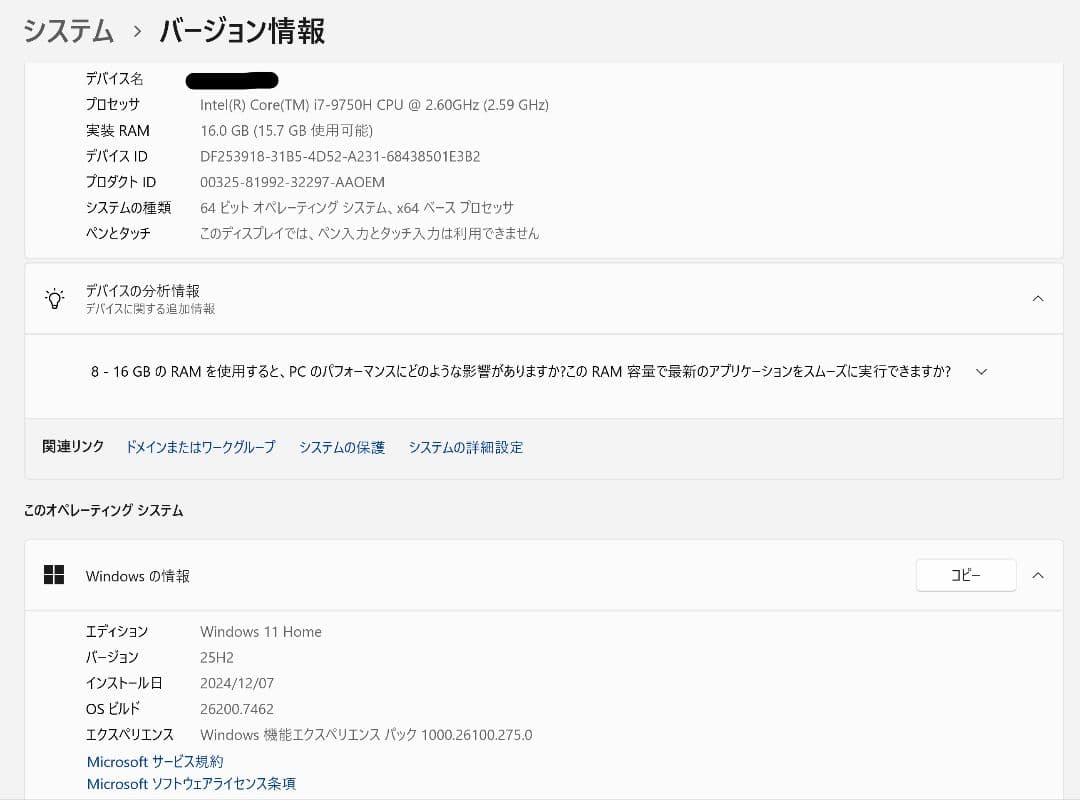Screen dimensions: 1080x800
Task: Open Microsoft サービス規約 link
Action: pyautogui.click(x=155, y=761)
